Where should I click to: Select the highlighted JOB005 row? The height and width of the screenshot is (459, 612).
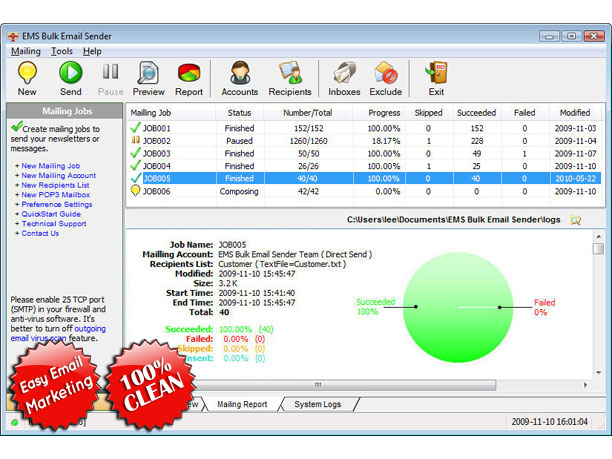[x=365, y=178]
